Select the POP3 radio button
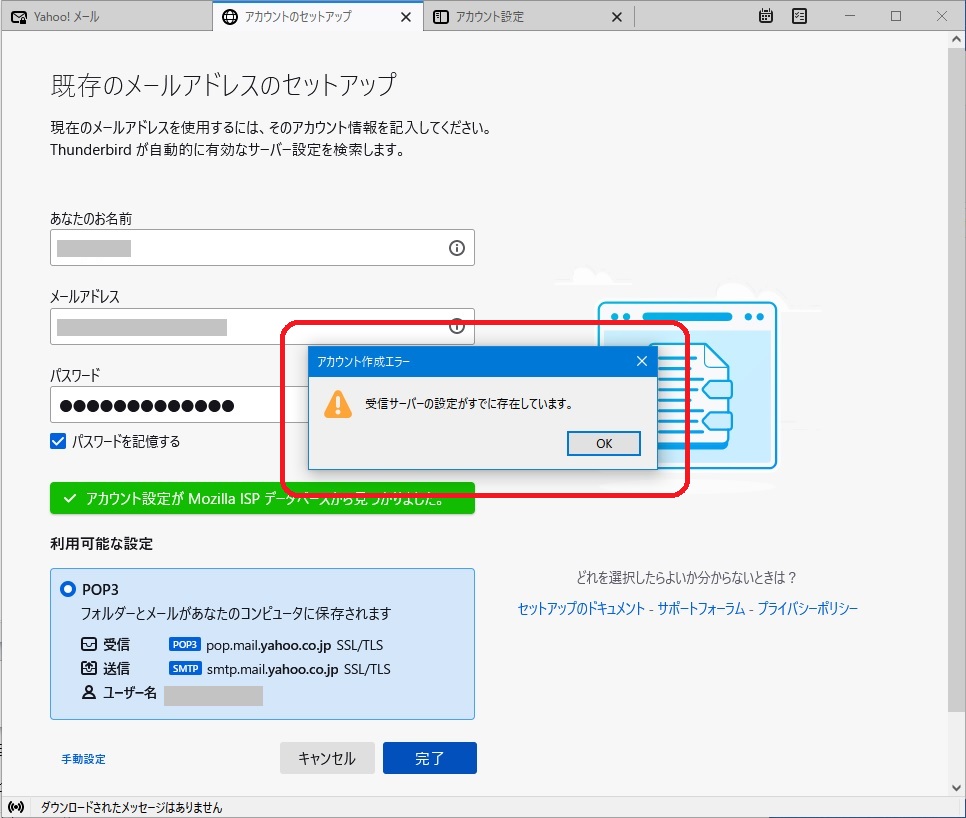This screenshot has width=966, height=818. [x=68, y=589]
